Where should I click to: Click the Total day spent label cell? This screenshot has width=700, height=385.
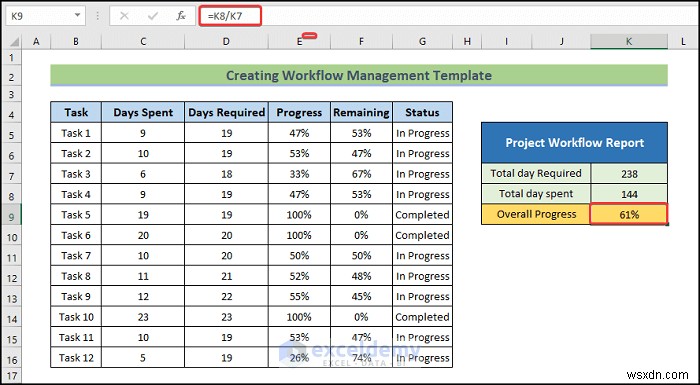(536, 194)
